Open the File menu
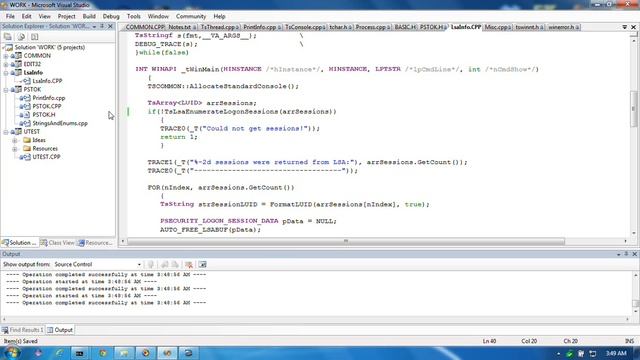Screen dimensions: 640x360 pos(10,16)
